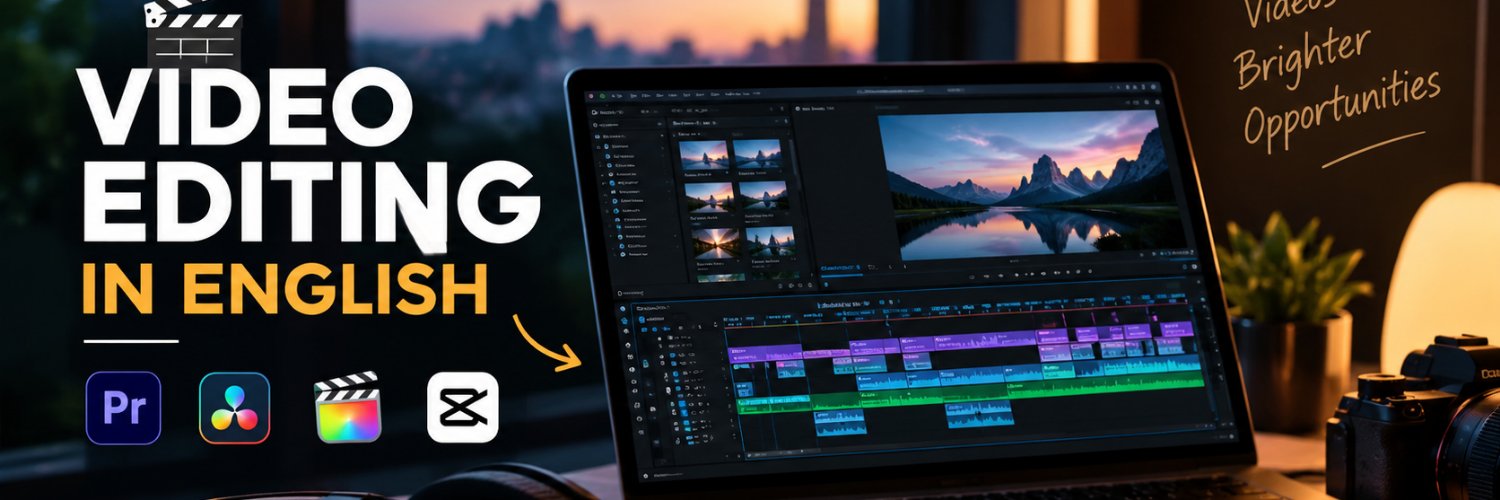Click the "IN ENGLISH" yellow text
This screenshot has width=1500, height=500.
pyautogui.click(x=285, y=289)
